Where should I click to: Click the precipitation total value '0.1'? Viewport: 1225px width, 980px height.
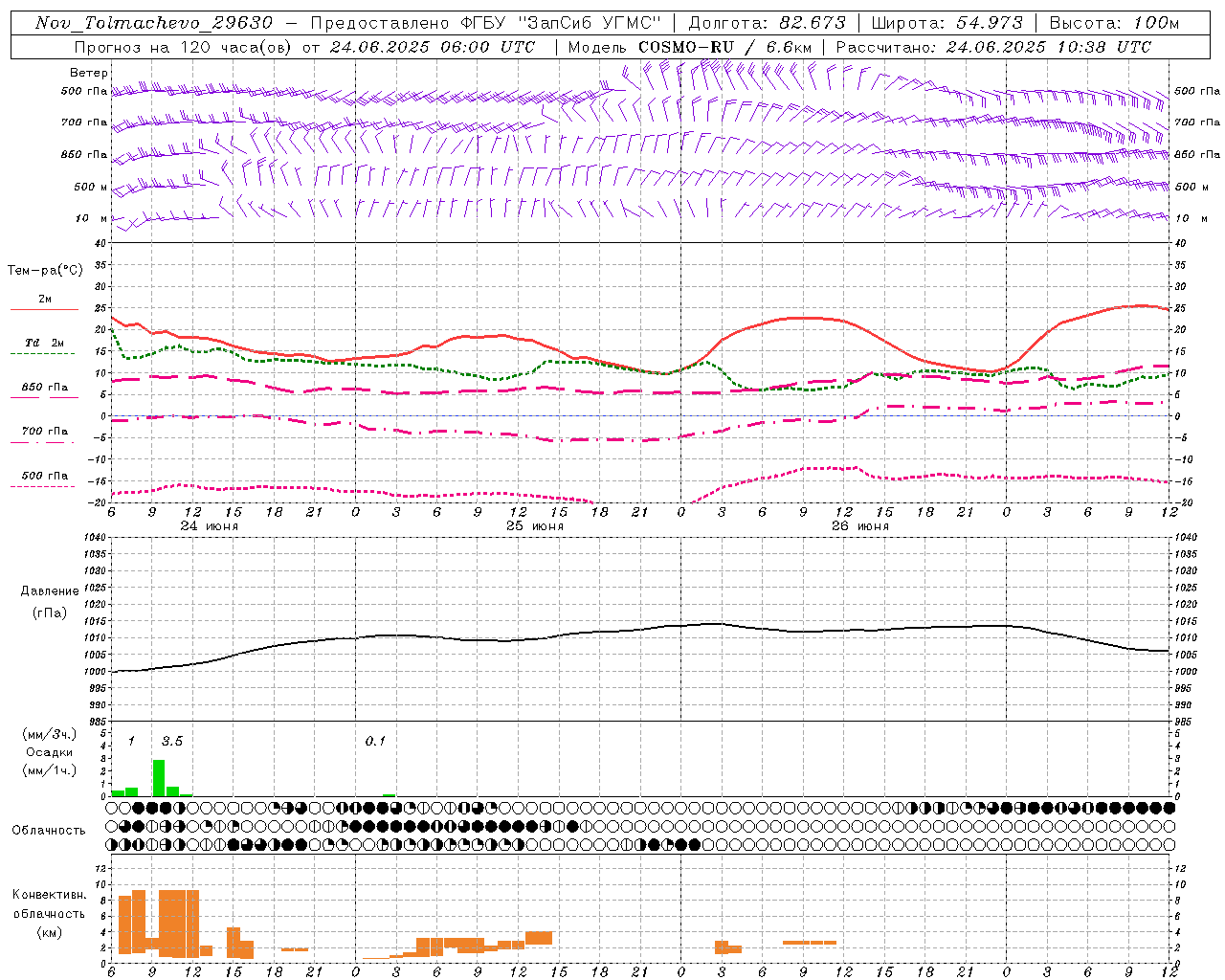[375, 741]
